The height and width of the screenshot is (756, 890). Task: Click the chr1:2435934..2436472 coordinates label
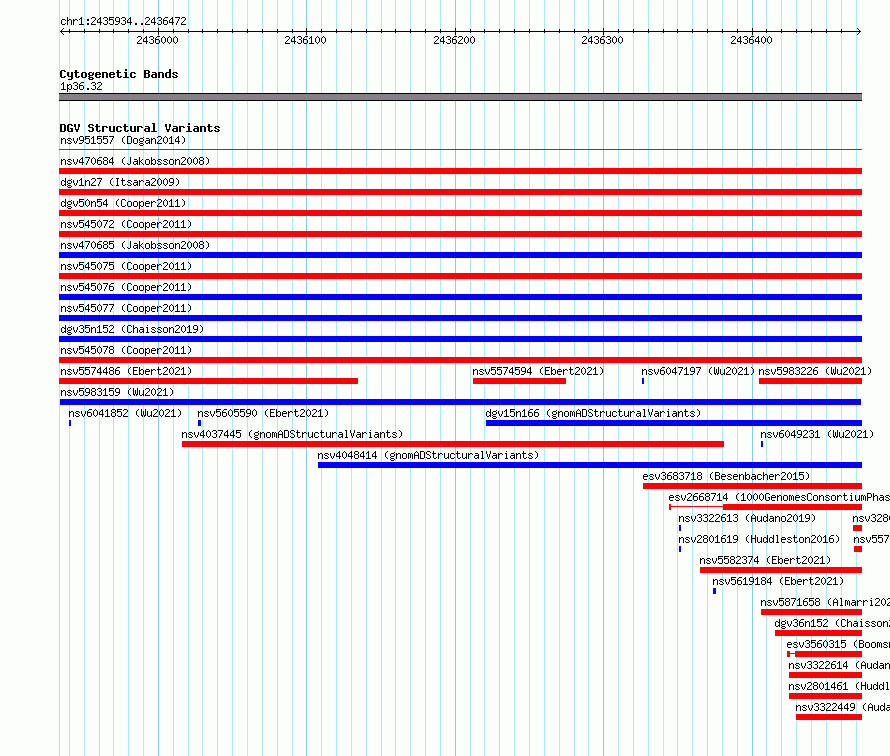coord(123,21)
